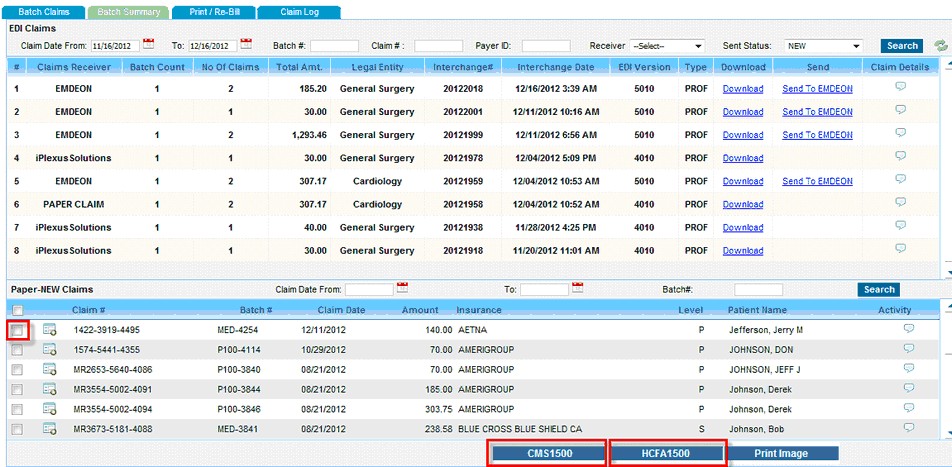Open claim document icon for 1574-5441-4355
The height and width of the screenshot is (467, 952).
tap(49, 350)
